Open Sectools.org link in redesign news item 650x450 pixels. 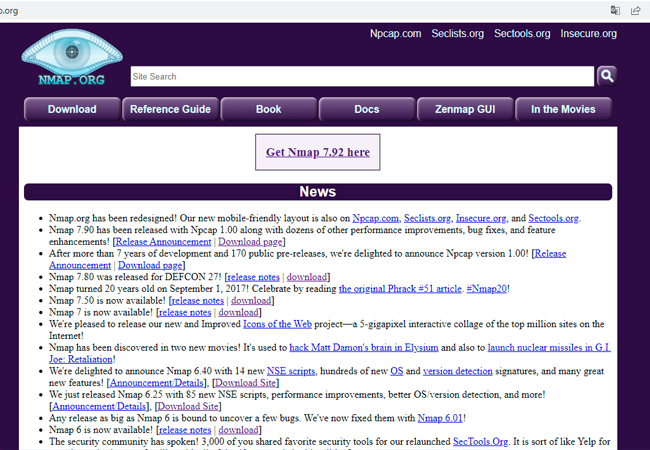point(553,218)
